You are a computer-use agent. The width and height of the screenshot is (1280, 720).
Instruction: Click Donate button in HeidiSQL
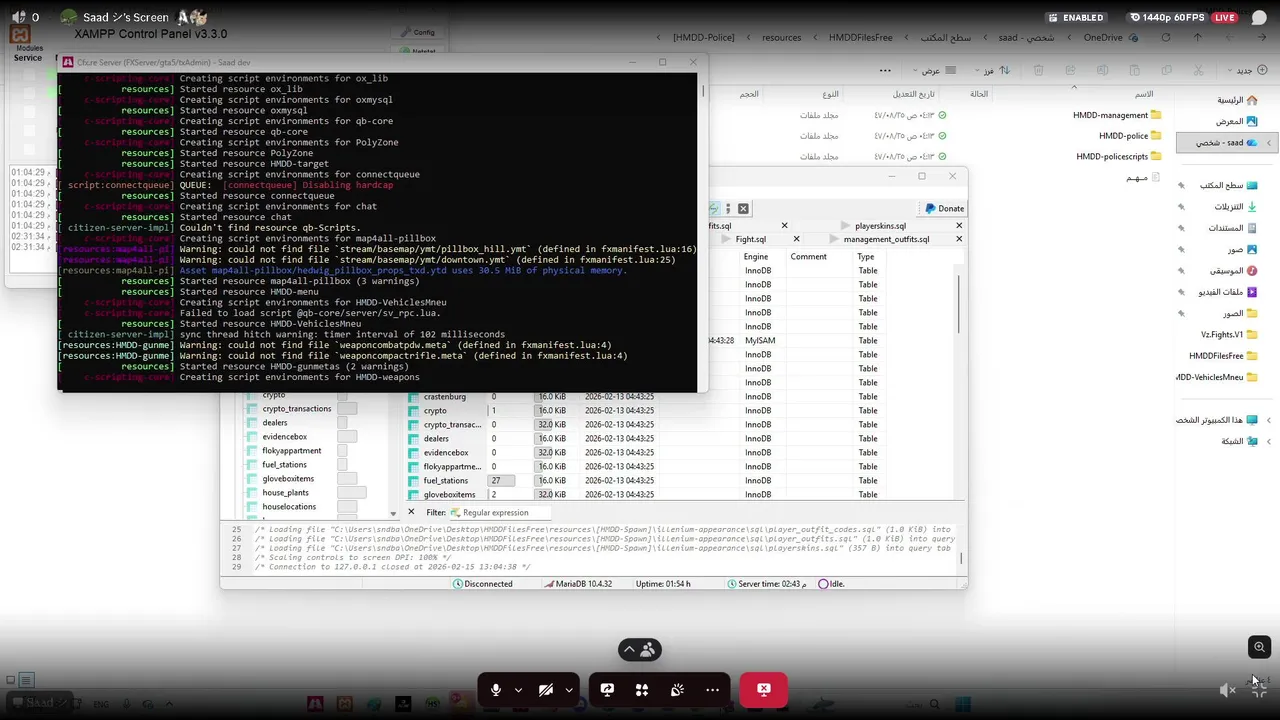(945, 209)
